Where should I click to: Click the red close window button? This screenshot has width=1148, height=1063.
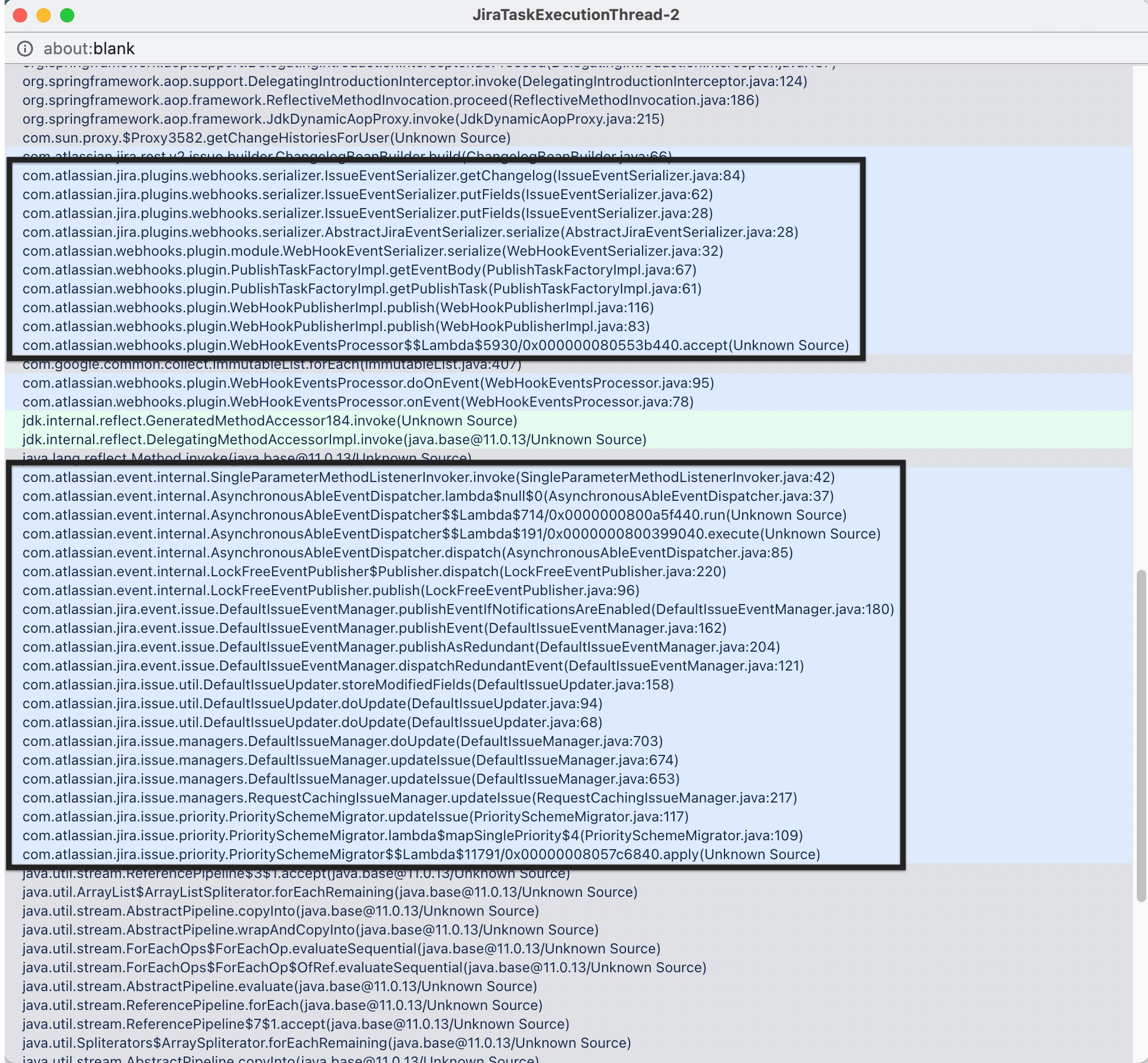click(20, 15)
